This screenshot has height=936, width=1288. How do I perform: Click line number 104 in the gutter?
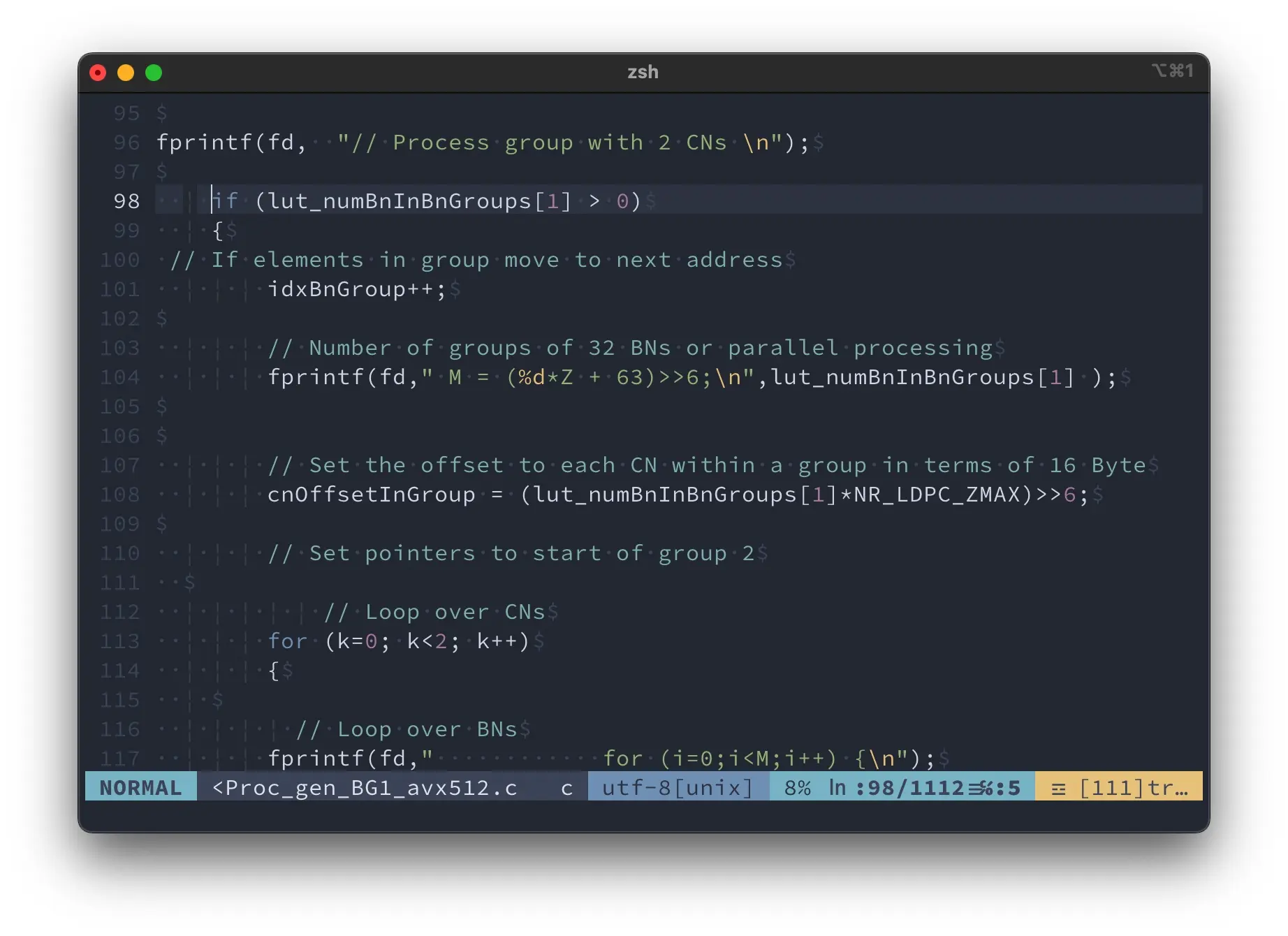119,377
